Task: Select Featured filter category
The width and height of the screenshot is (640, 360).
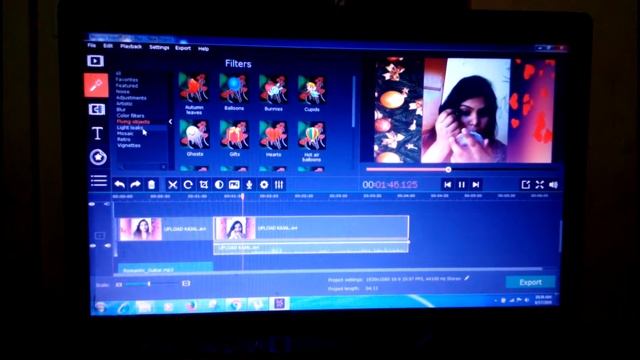Action: click(x=127, y=86)
